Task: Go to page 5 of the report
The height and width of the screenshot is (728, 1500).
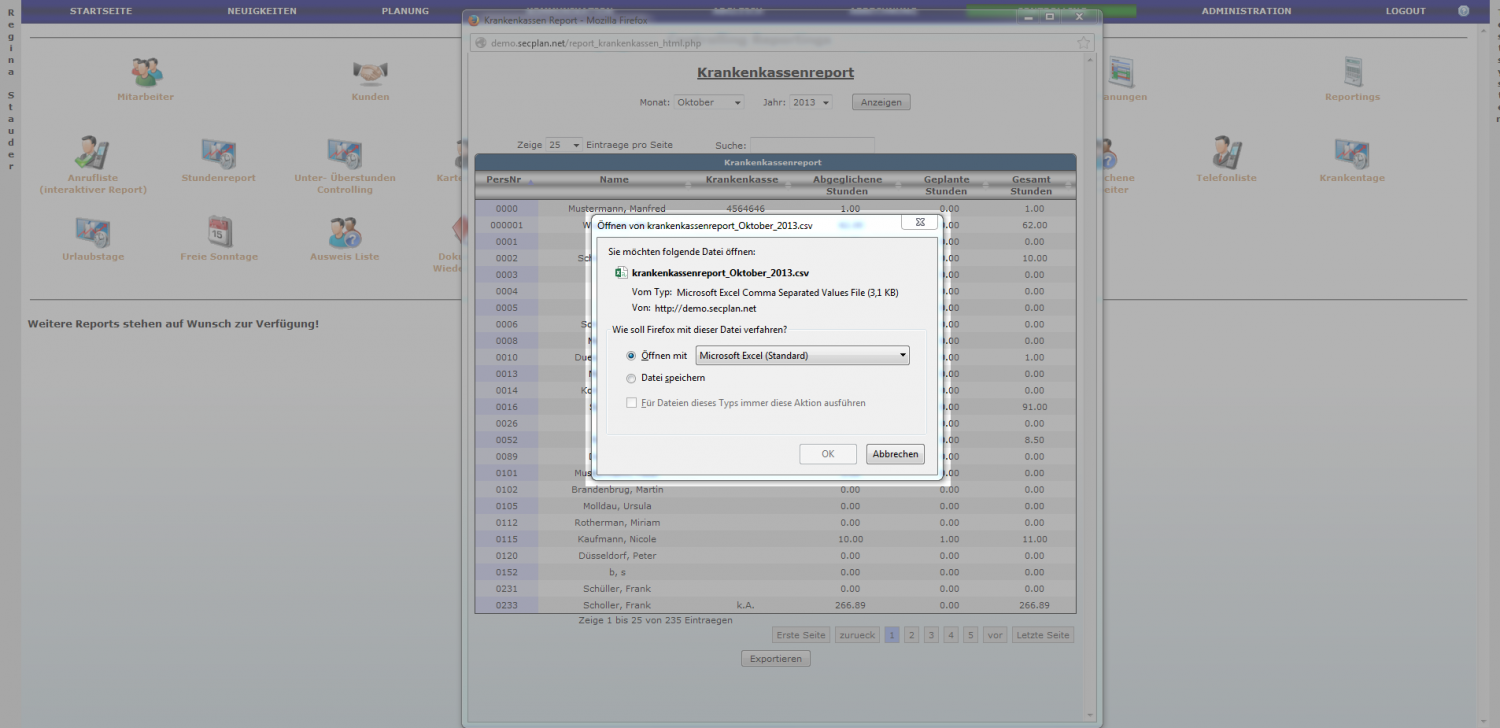Action: [x=971, y=635]
